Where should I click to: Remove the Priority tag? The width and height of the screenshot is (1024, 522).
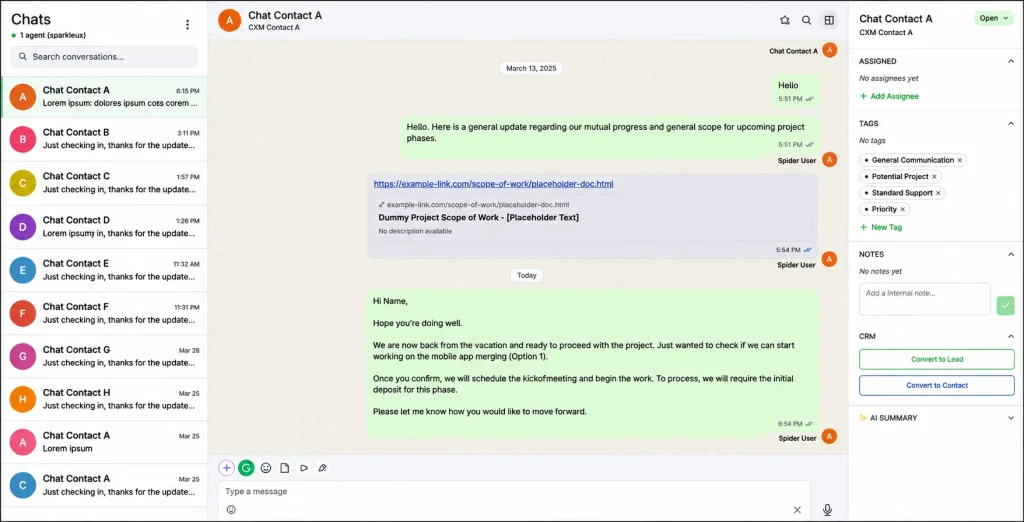coord(903,209)
